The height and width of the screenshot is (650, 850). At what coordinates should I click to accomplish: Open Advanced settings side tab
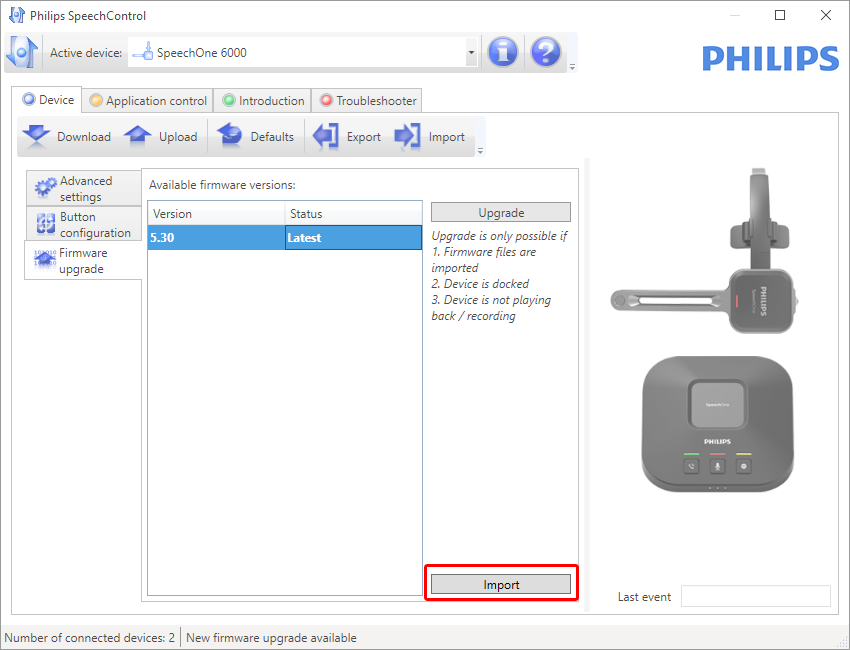(84, 188)
